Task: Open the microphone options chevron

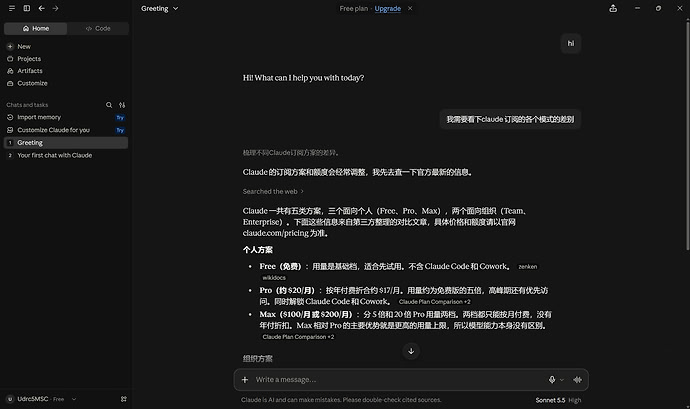Action: point(562,380)
